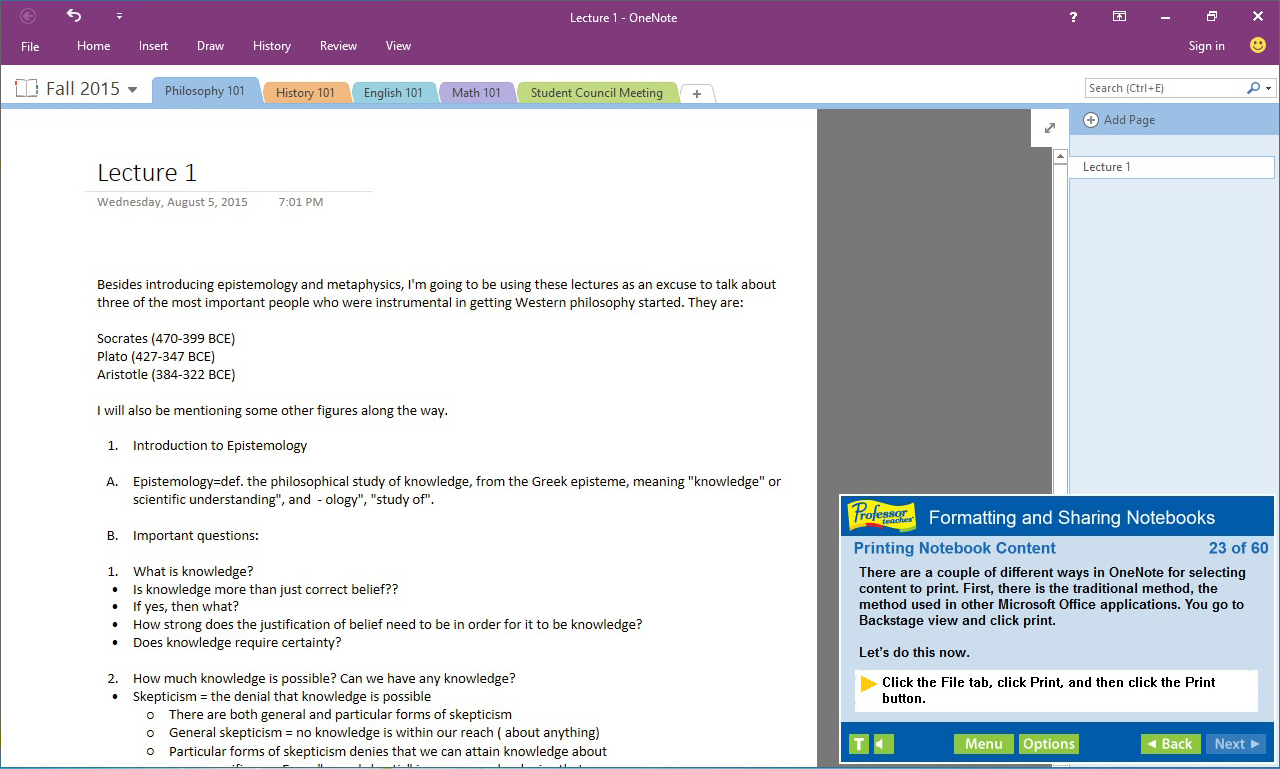
Task: Open the Math 101 section tab
Action: [477, 92]
